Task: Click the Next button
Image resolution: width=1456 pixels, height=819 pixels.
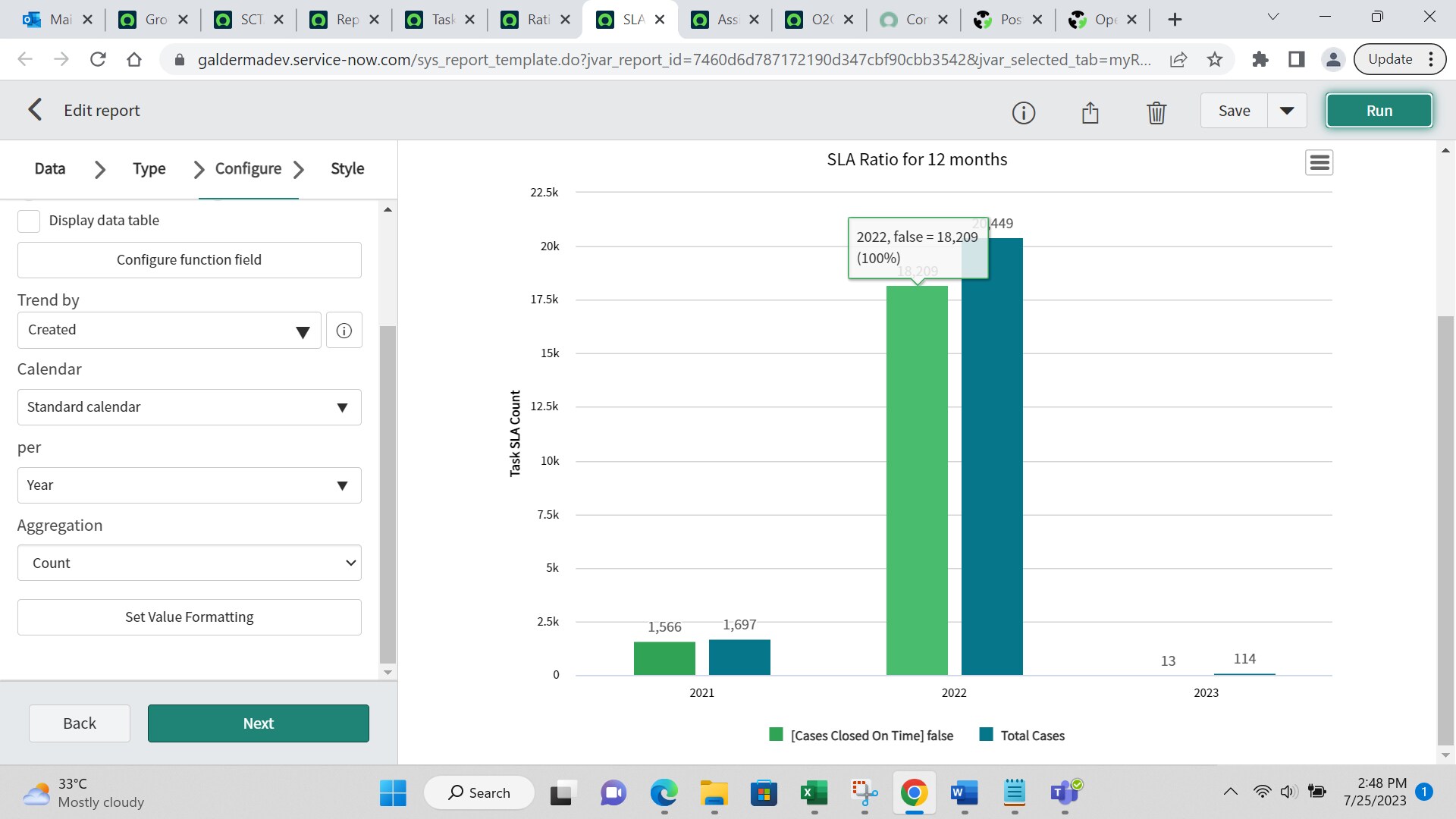Action: (x=258, y=723)
